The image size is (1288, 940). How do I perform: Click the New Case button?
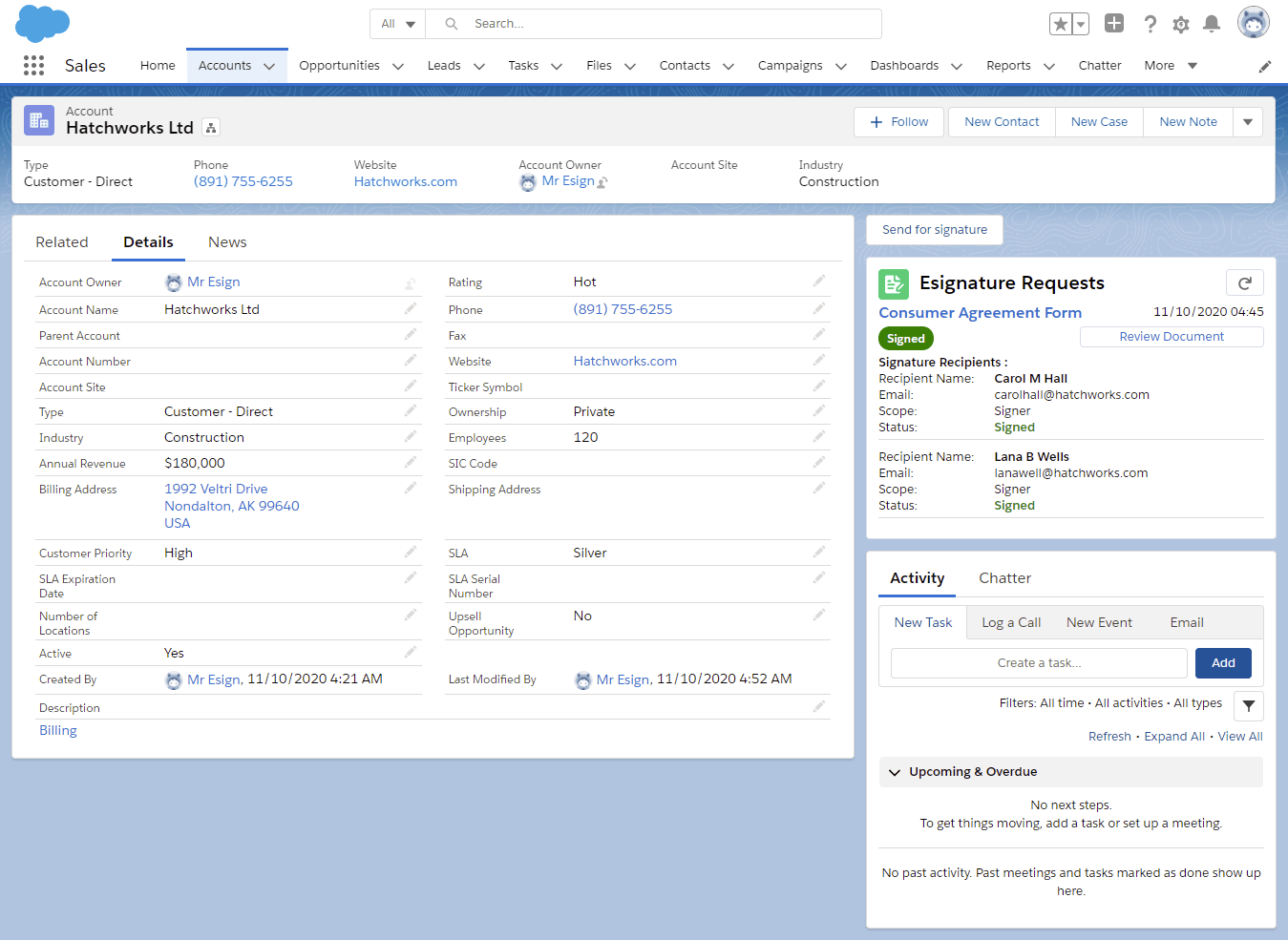point(1099,122)
